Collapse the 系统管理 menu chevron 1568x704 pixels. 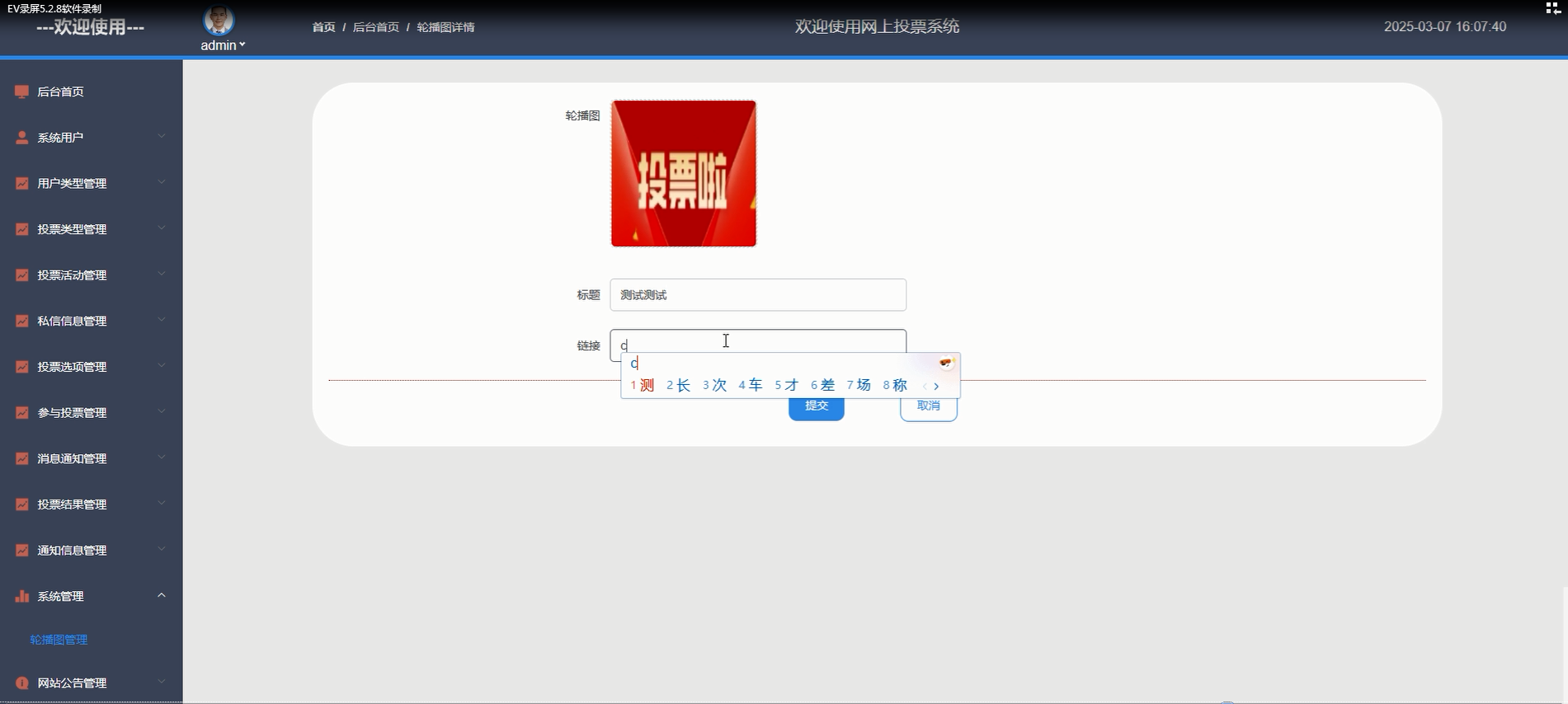coord(162,595)
